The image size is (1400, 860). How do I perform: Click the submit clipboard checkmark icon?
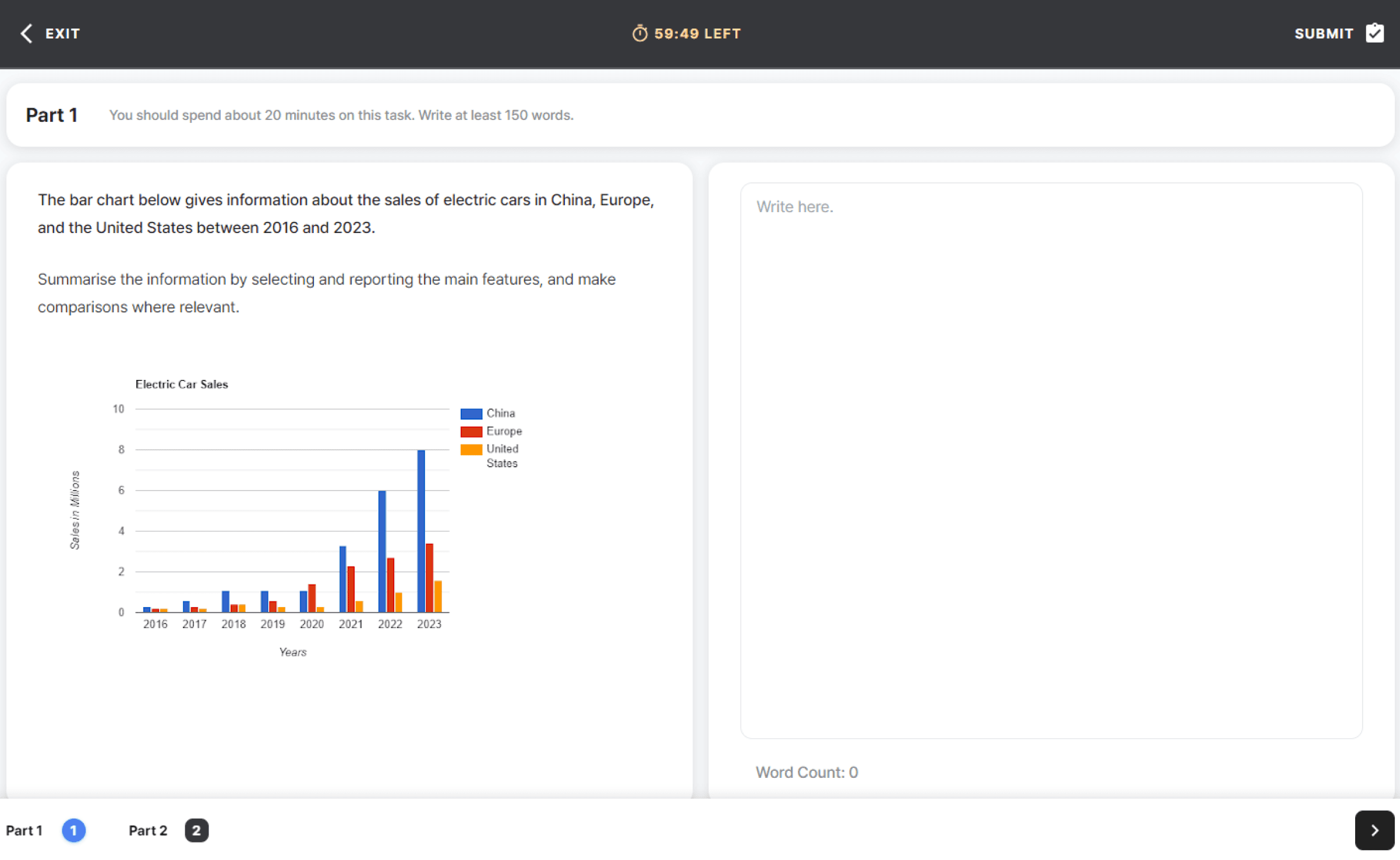click(x=1374, y=33)
